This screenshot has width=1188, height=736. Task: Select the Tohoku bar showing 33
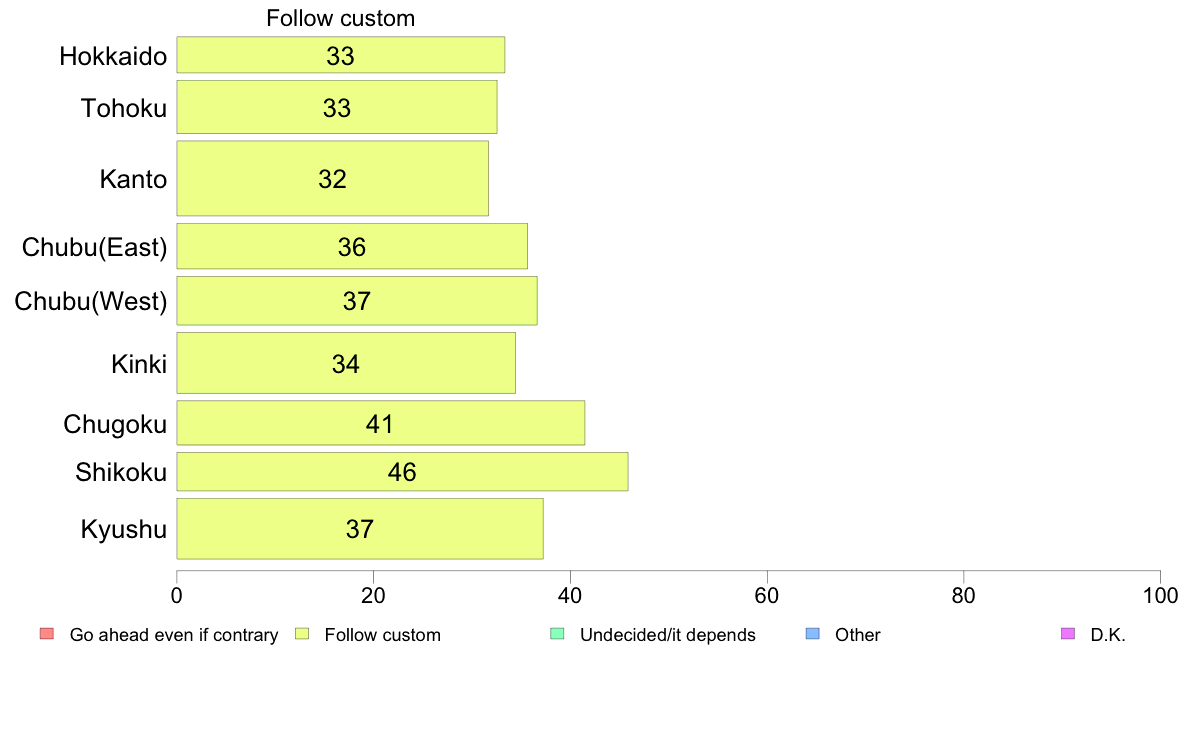click(337, 107)
